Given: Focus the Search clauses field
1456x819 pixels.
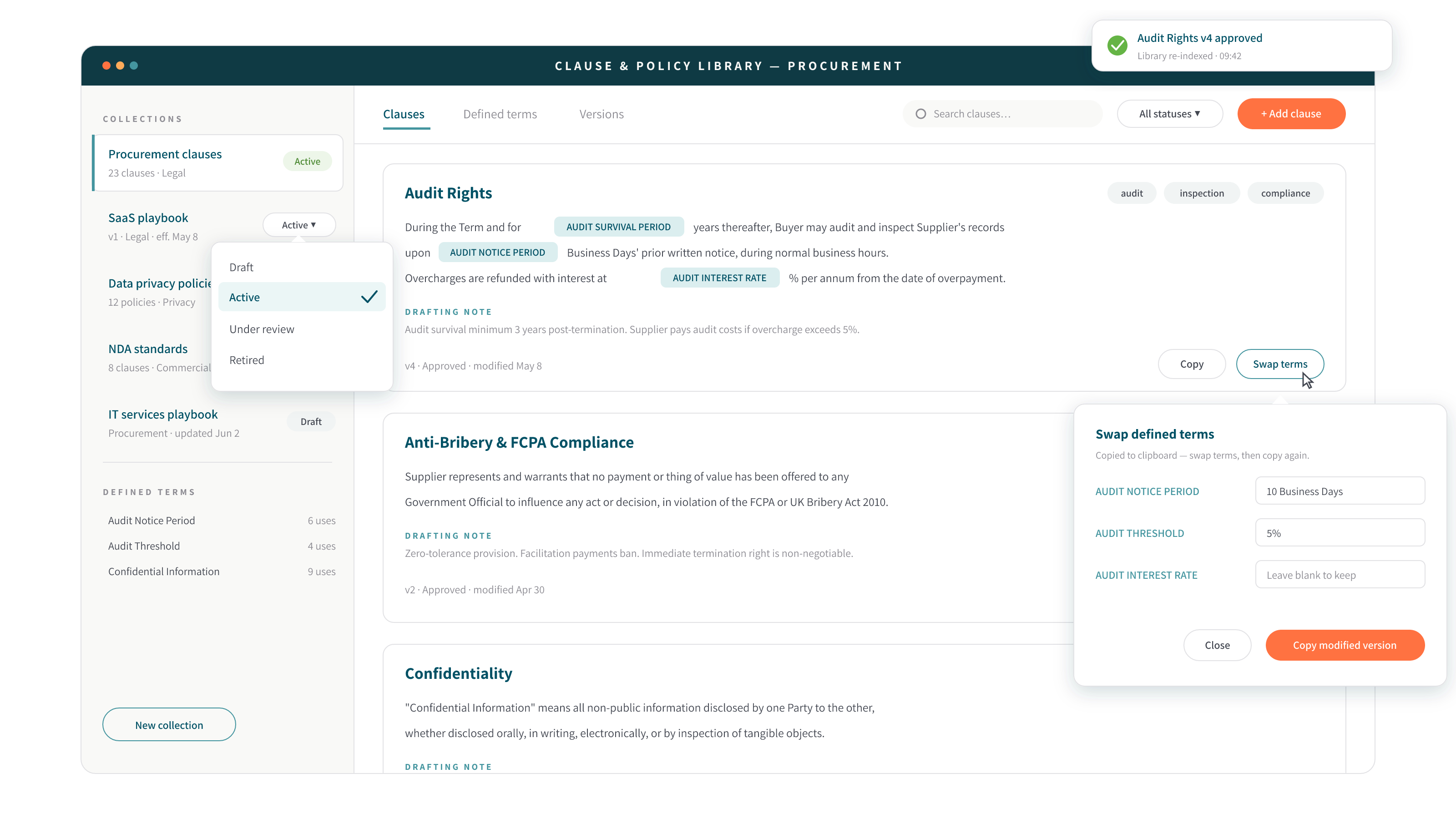Looking at the screenshot, I should click(1002, 114).
